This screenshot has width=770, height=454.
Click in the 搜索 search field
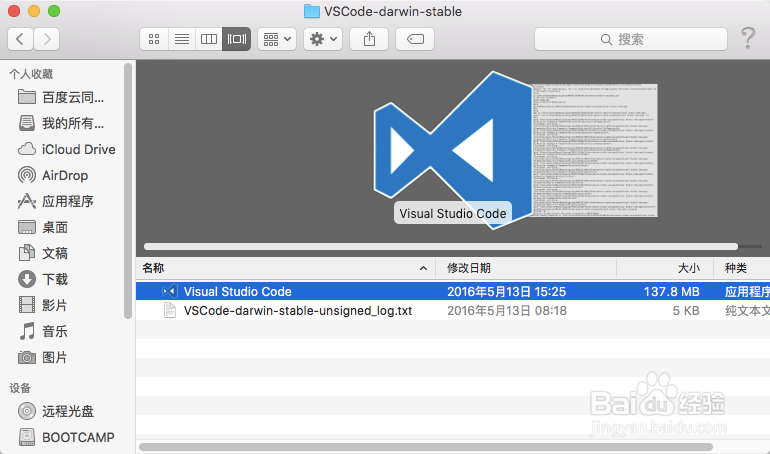(631, 39)
